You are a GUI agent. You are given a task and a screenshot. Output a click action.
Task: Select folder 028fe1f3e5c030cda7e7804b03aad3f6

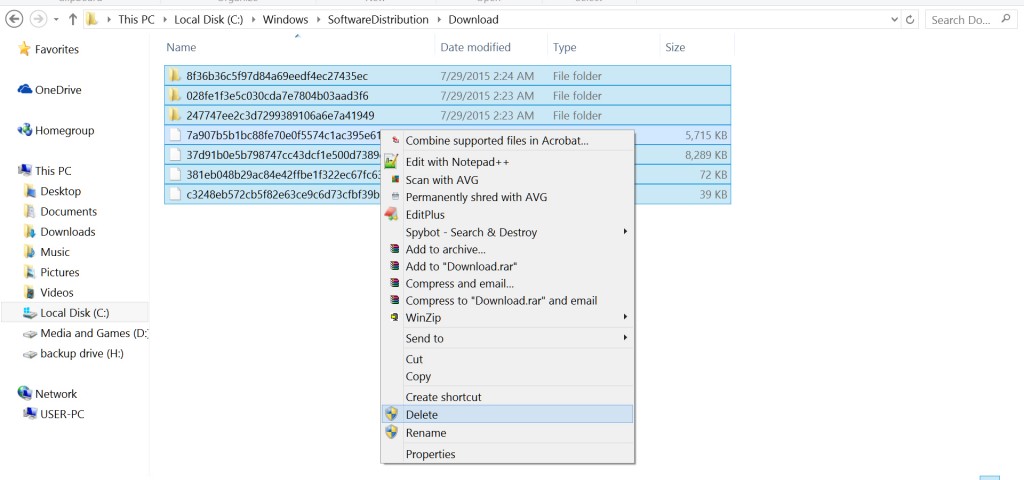coord(447,96)
